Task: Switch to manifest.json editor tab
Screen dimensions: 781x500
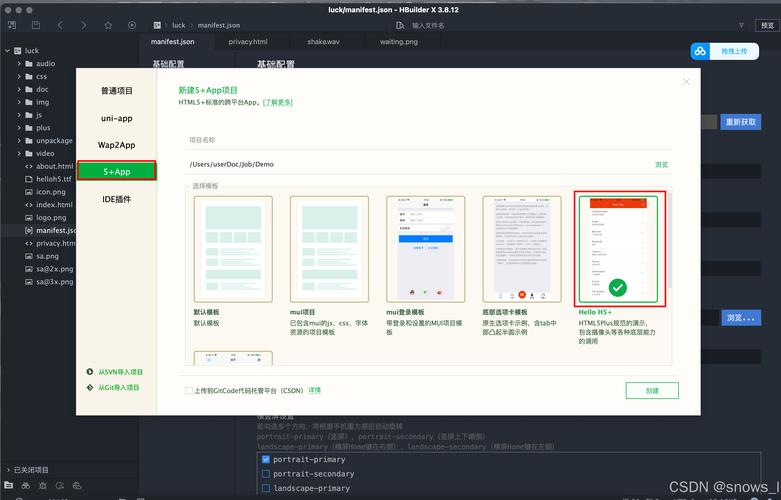Action: 173,42
